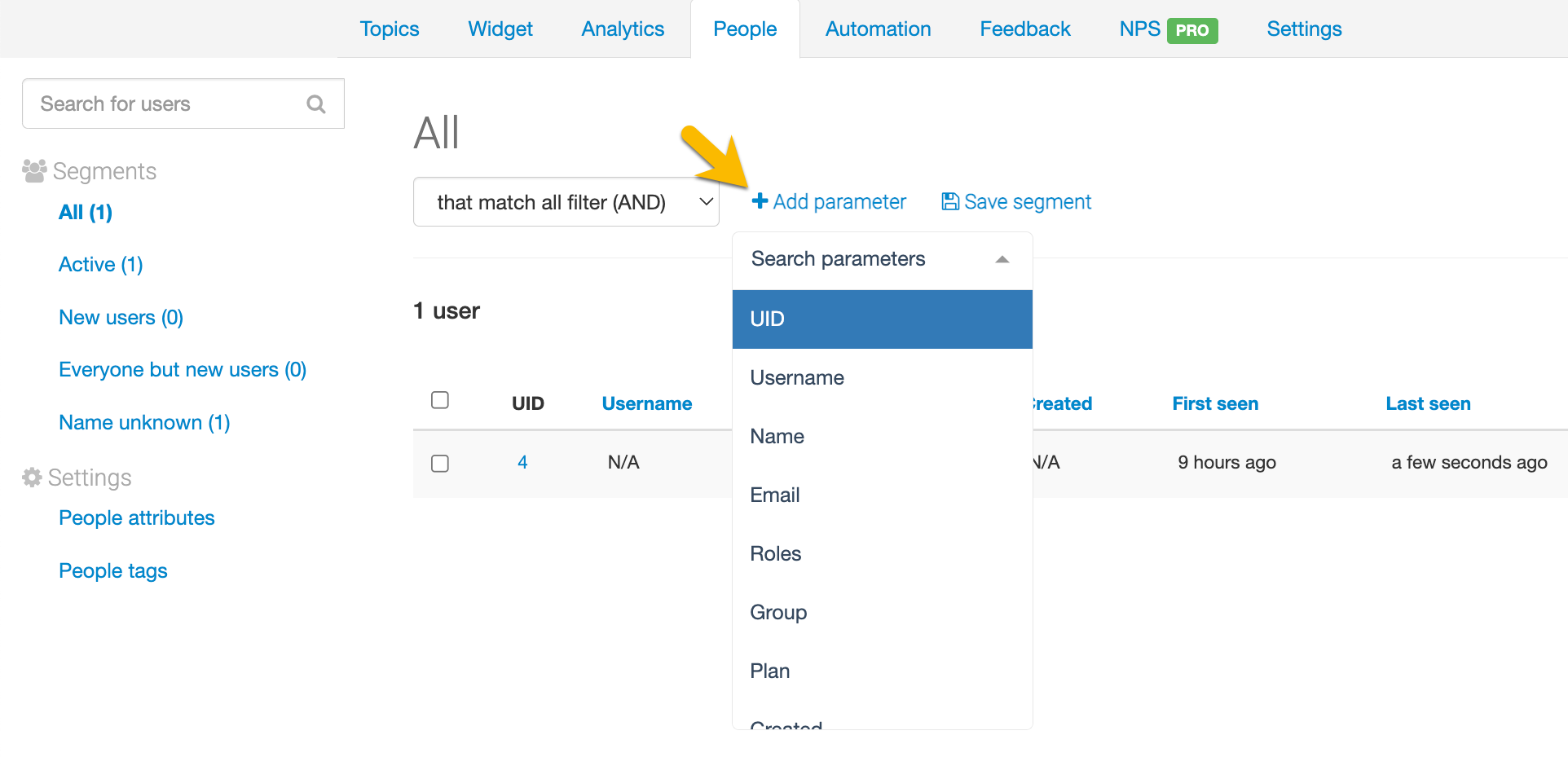
Task: Click the Settings gear icon in sidebar
Action: (32, 478)
